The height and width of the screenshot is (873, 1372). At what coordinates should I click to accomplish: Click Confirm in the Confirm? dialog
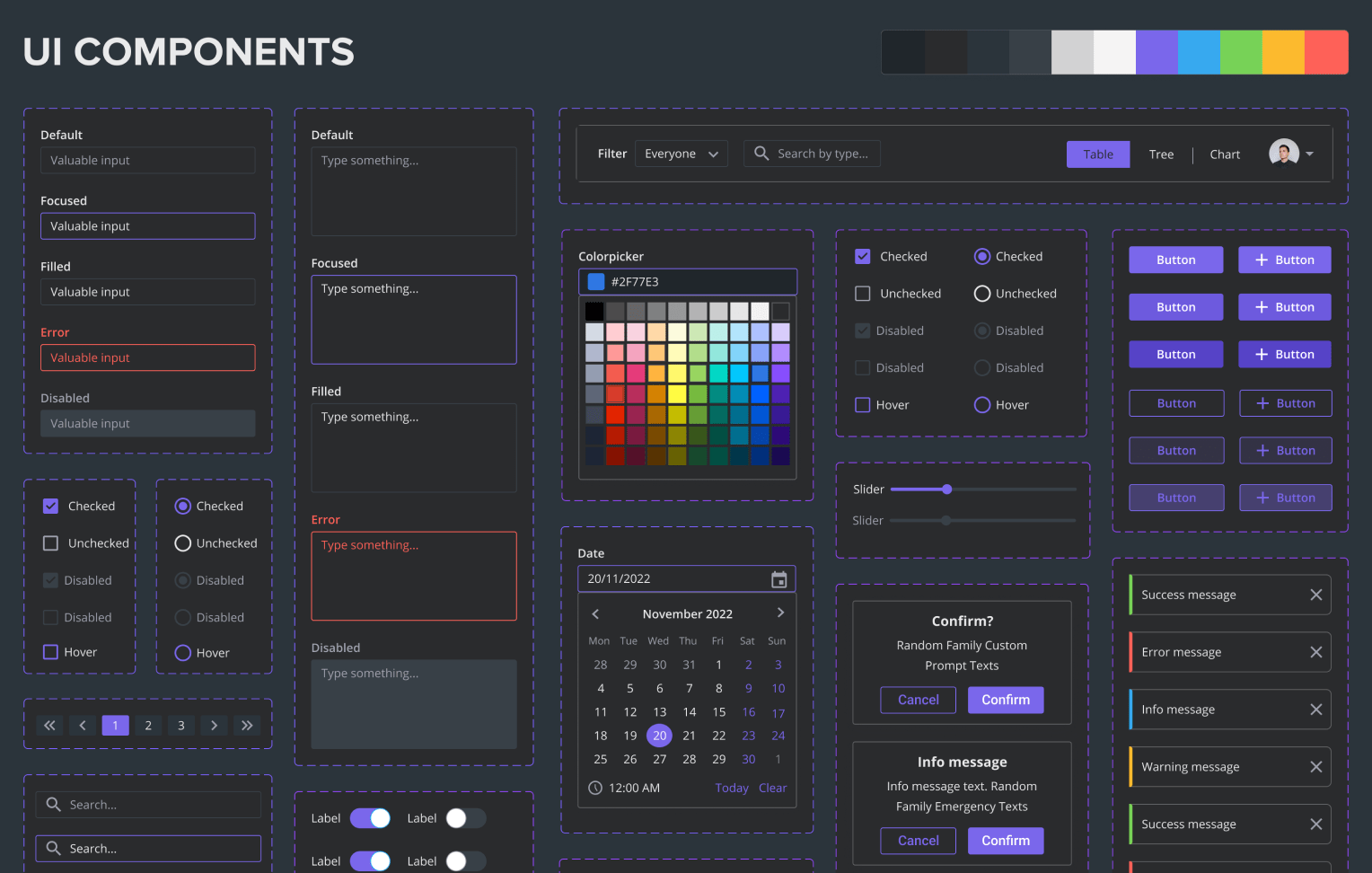[x=1006, y=700]
